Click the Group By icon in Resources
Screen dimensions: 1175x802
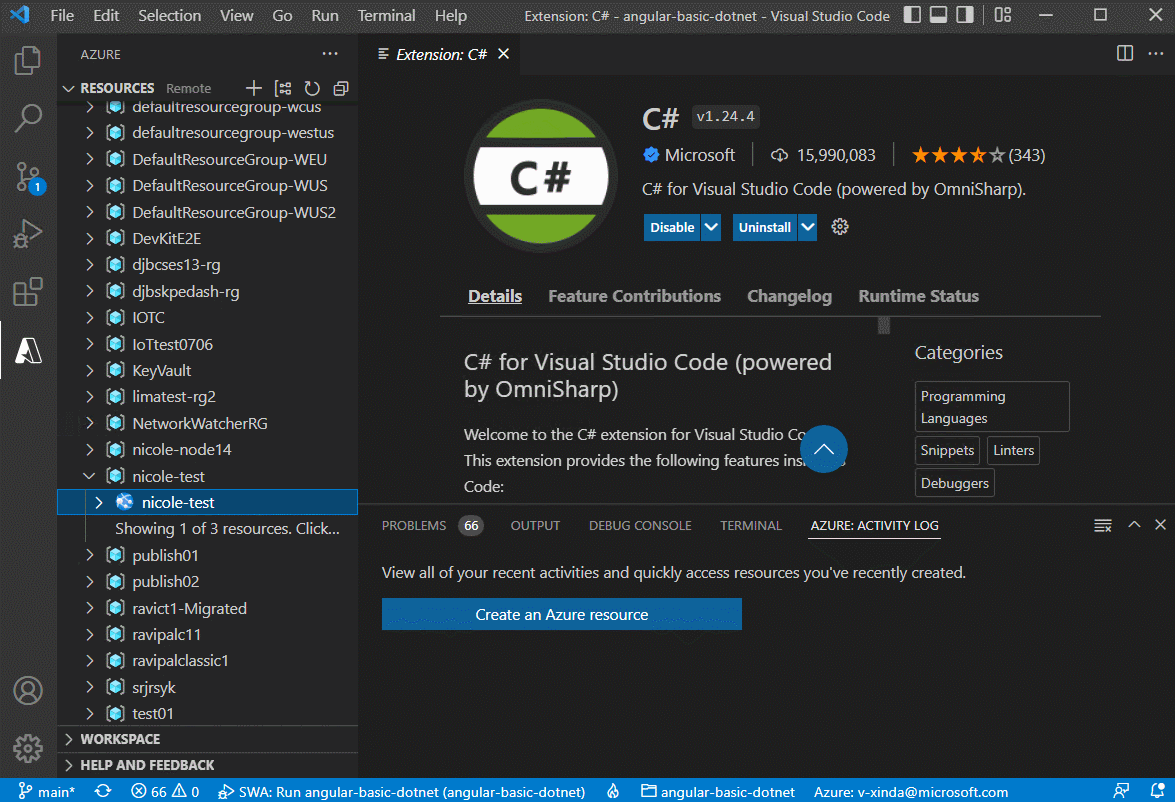coord(283,88)
